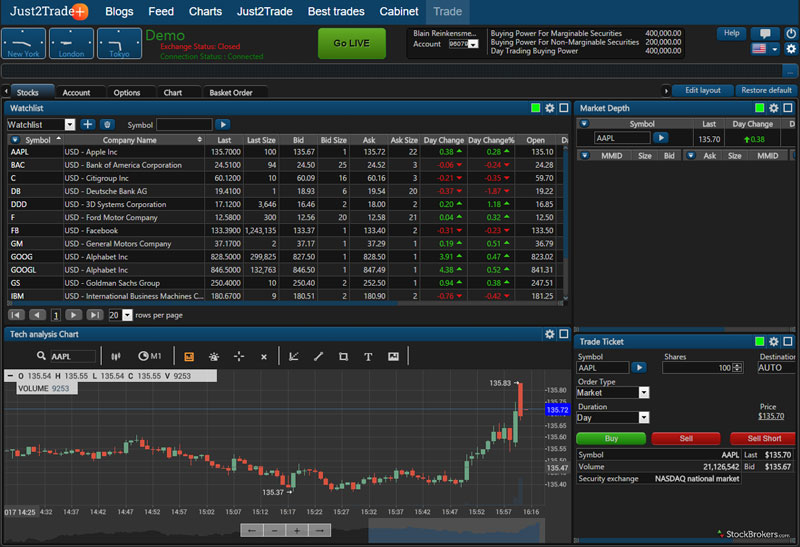
Task: Change chart type candlestick icon
Action: 116,356
